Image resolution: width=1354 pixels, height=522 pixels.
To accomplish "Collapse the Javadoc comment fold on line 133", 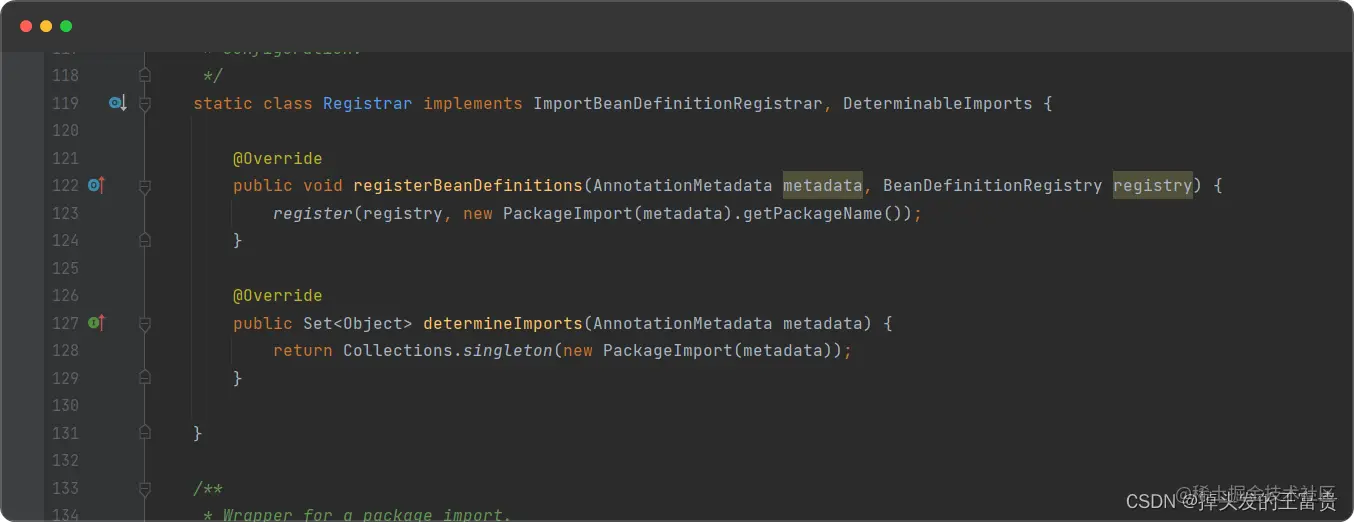I will click(145, 489).
